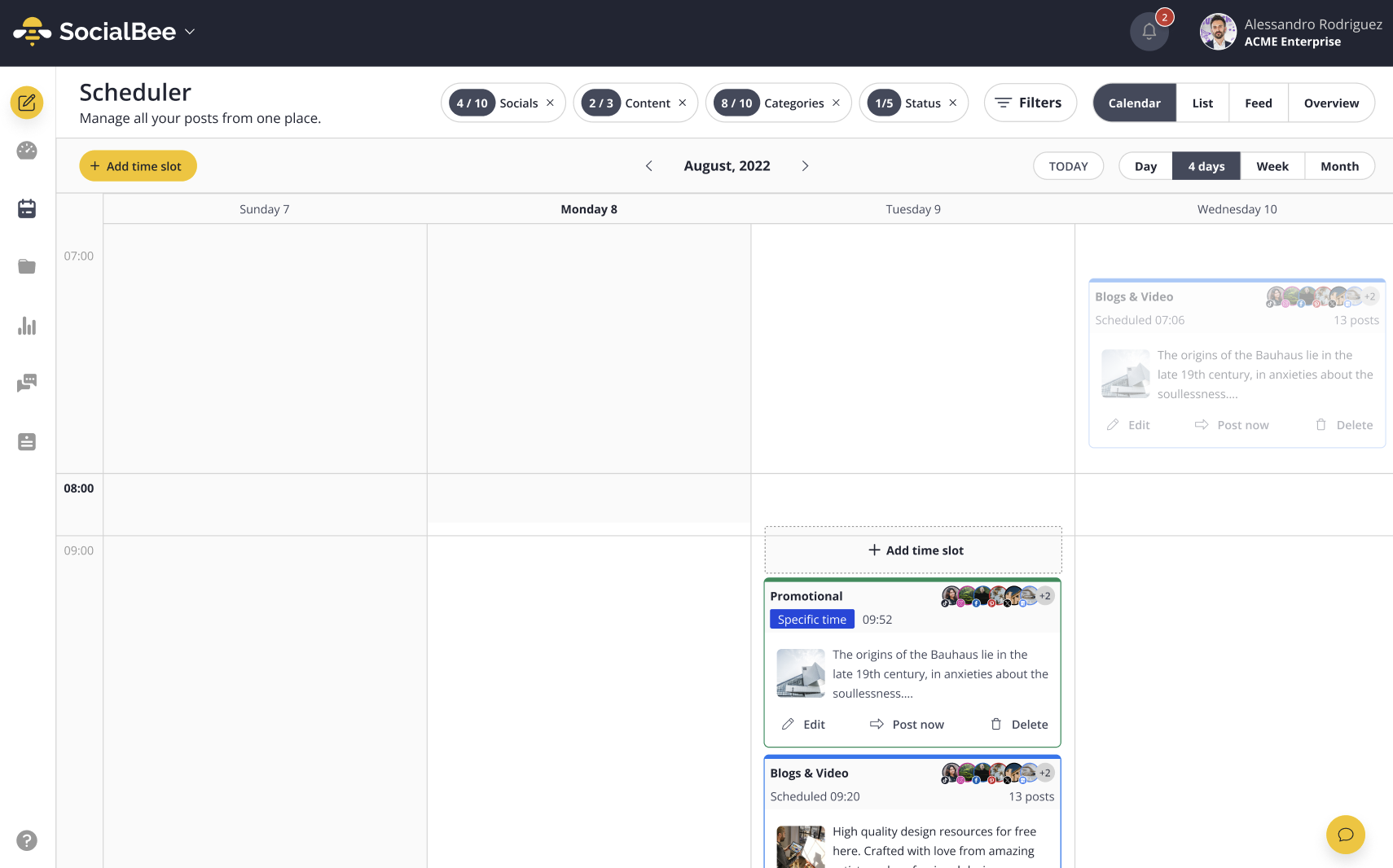Expand the SocialBee workspace dropdown
Image resolution: width=1393 pixels, height=868 pixels.
coord(190,32)
